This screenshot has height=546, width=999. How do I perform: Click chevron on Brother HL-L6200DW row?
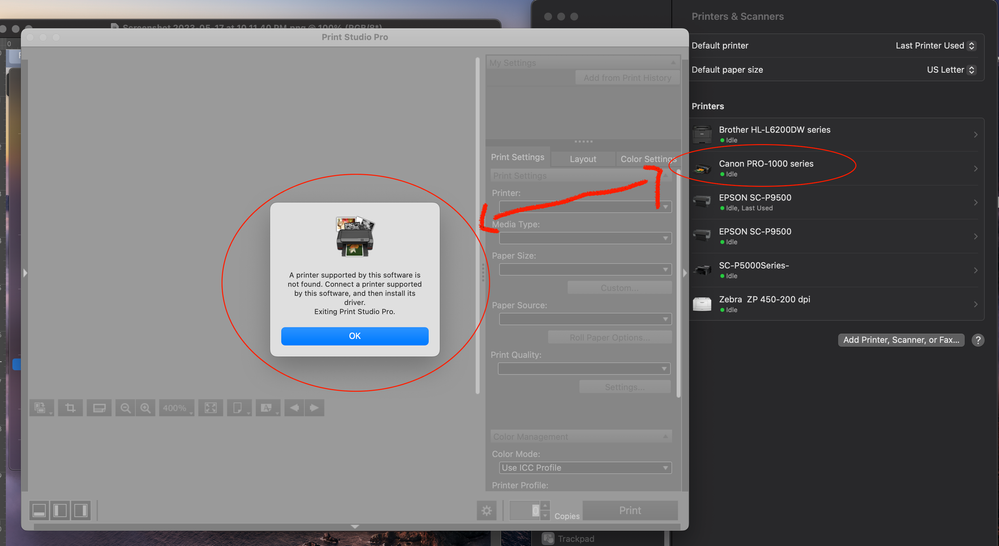(975, 134)
